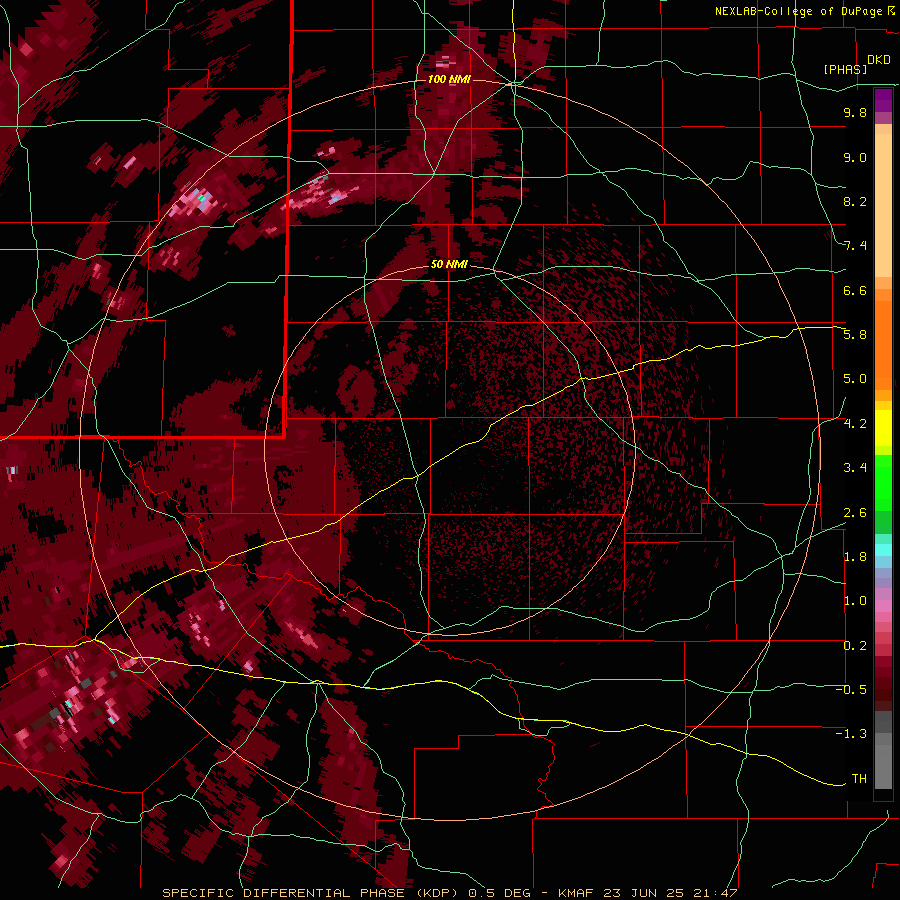Select the 6.6 scale value
This screenshot has height=900, width=900.
pyautogui.click(x=855, y=290)
